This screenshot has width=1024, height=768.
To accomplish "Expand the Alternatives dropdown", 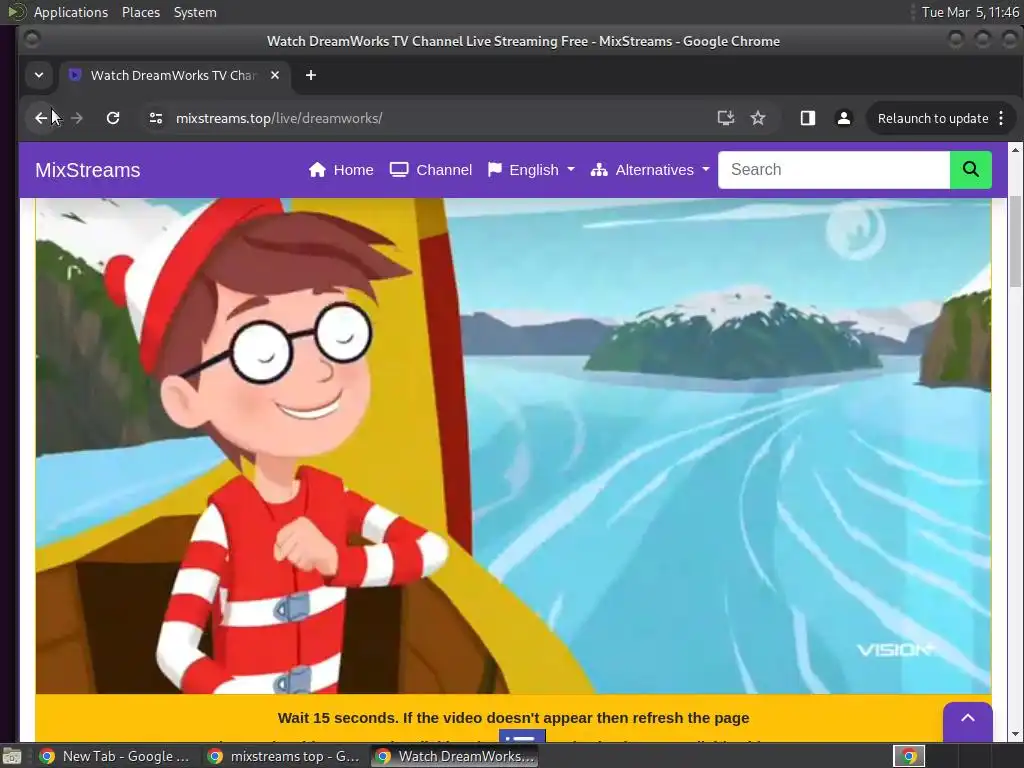I will pyautogui.click(x=650, y=170).
